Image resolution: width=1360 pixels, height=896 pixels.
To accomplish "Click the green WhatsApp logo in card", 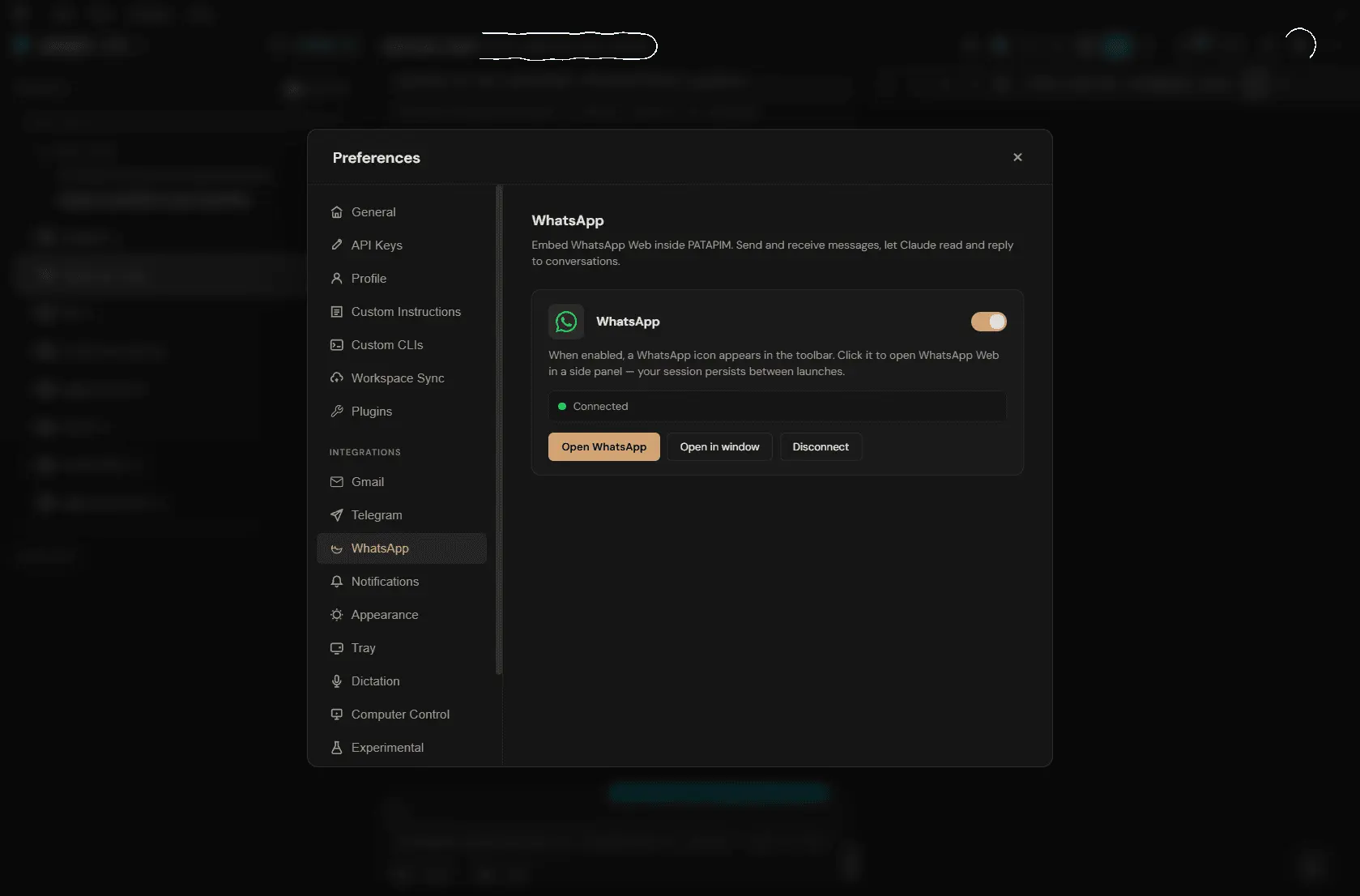I will coord(566,322).
